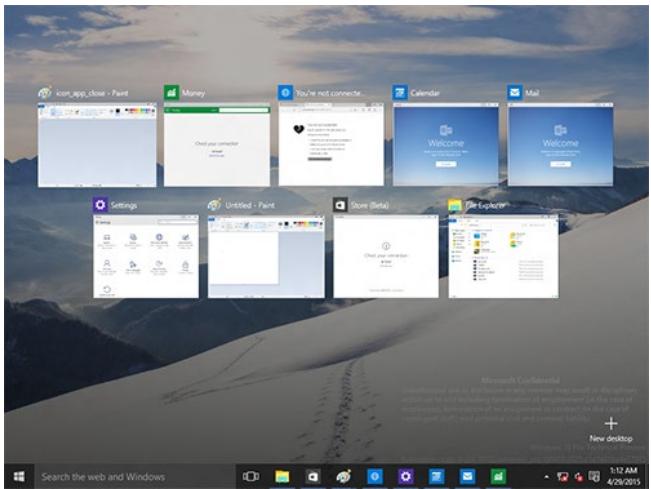Image resolution: width=651 pixels, height=489 pixels.
Task: Switch to the Mail window thumbnail
Action: coord(560,144)
